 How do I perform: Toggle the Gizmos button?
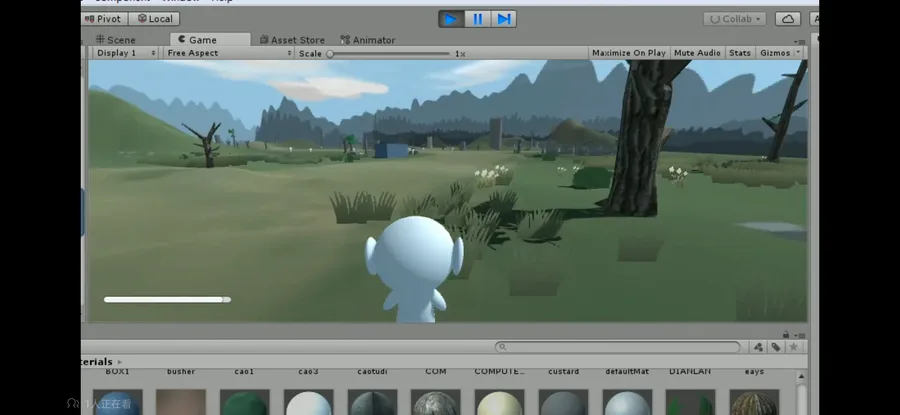coord(775,53)
